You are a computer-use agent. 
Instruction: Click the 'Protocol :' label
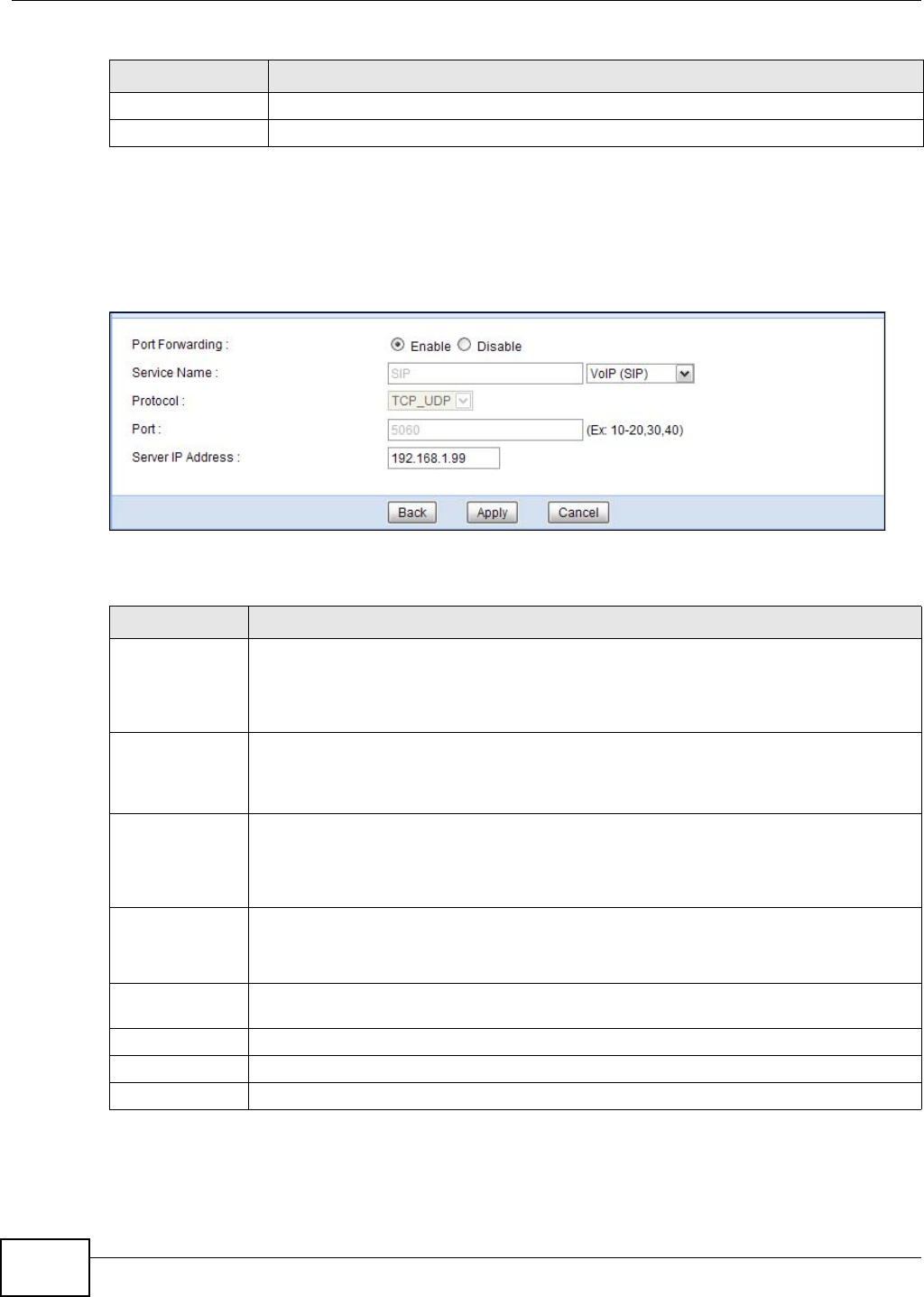(158, 401)
